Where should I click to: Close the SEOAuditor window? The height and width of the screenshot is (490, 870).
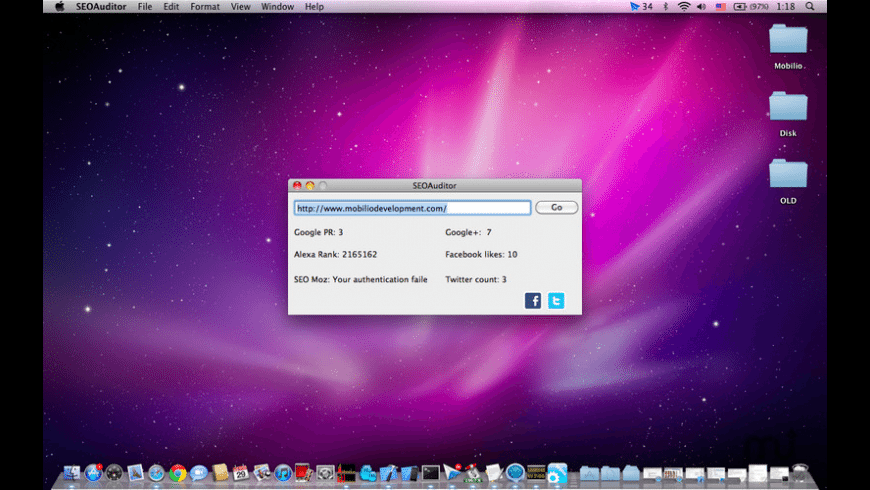[297, 185]
